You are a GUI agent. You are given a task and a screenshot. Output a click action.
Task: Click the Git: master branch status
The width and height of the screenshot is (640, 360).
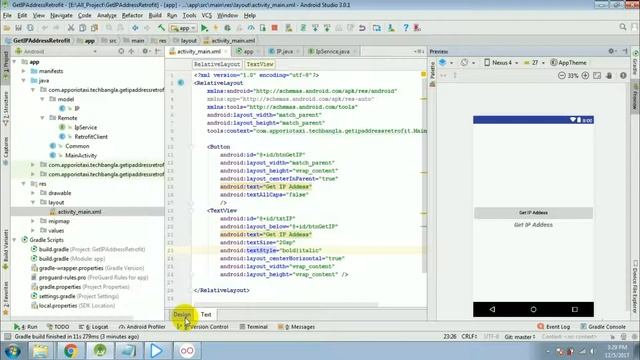(520, 337)
